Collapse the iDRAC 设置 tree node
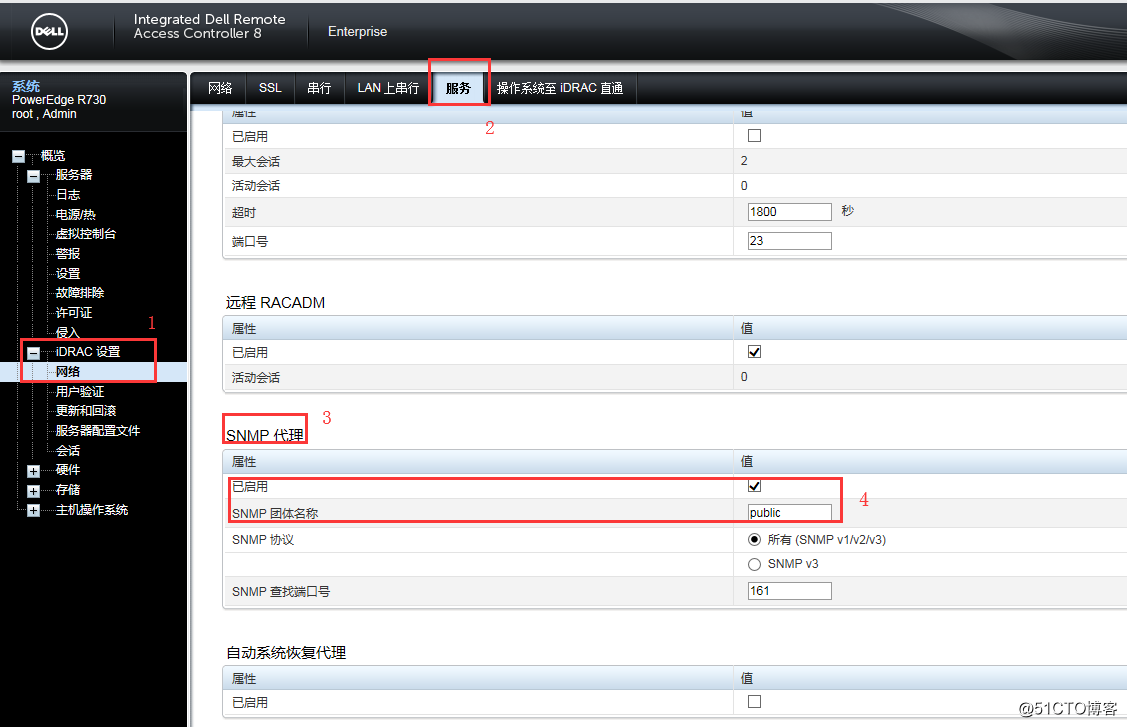Screen dimensions: 1127x727 33,353
